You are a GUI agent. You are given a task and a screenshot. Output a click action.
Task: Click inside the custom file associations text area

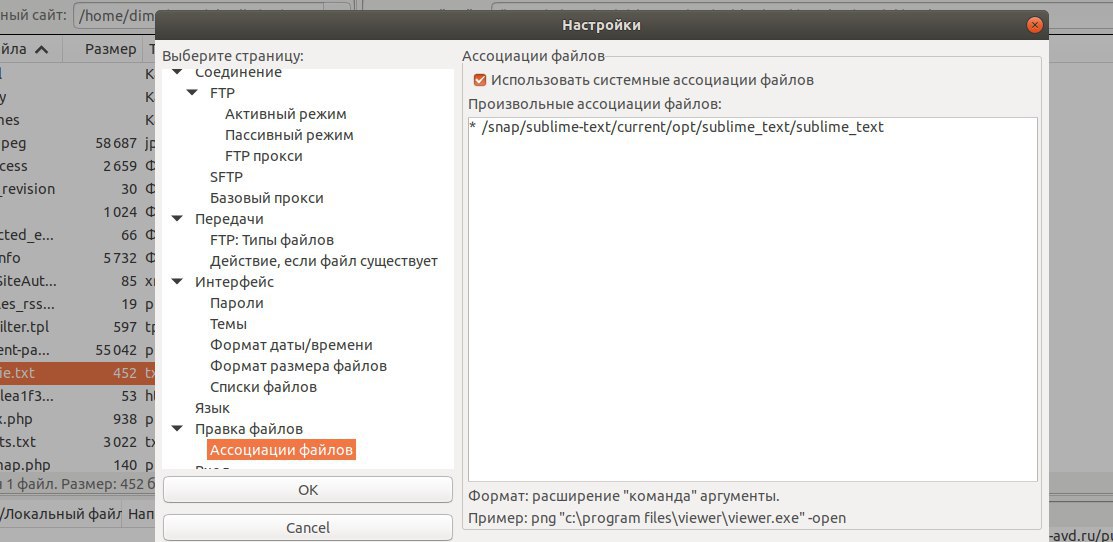752,299
